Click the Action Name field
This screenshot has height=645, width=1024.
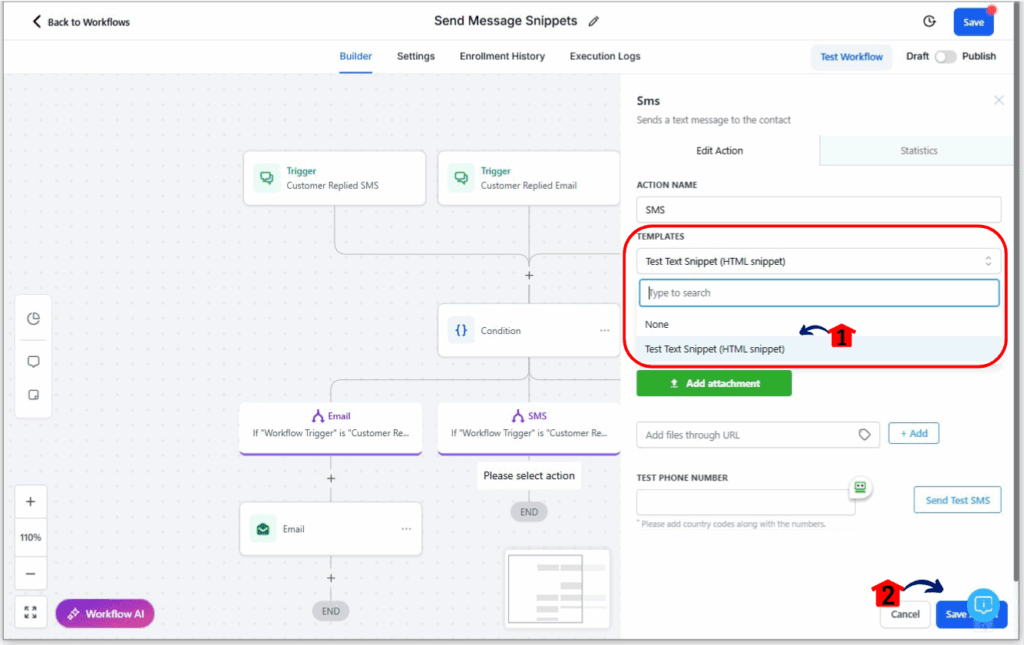click(x=818, y=210)
